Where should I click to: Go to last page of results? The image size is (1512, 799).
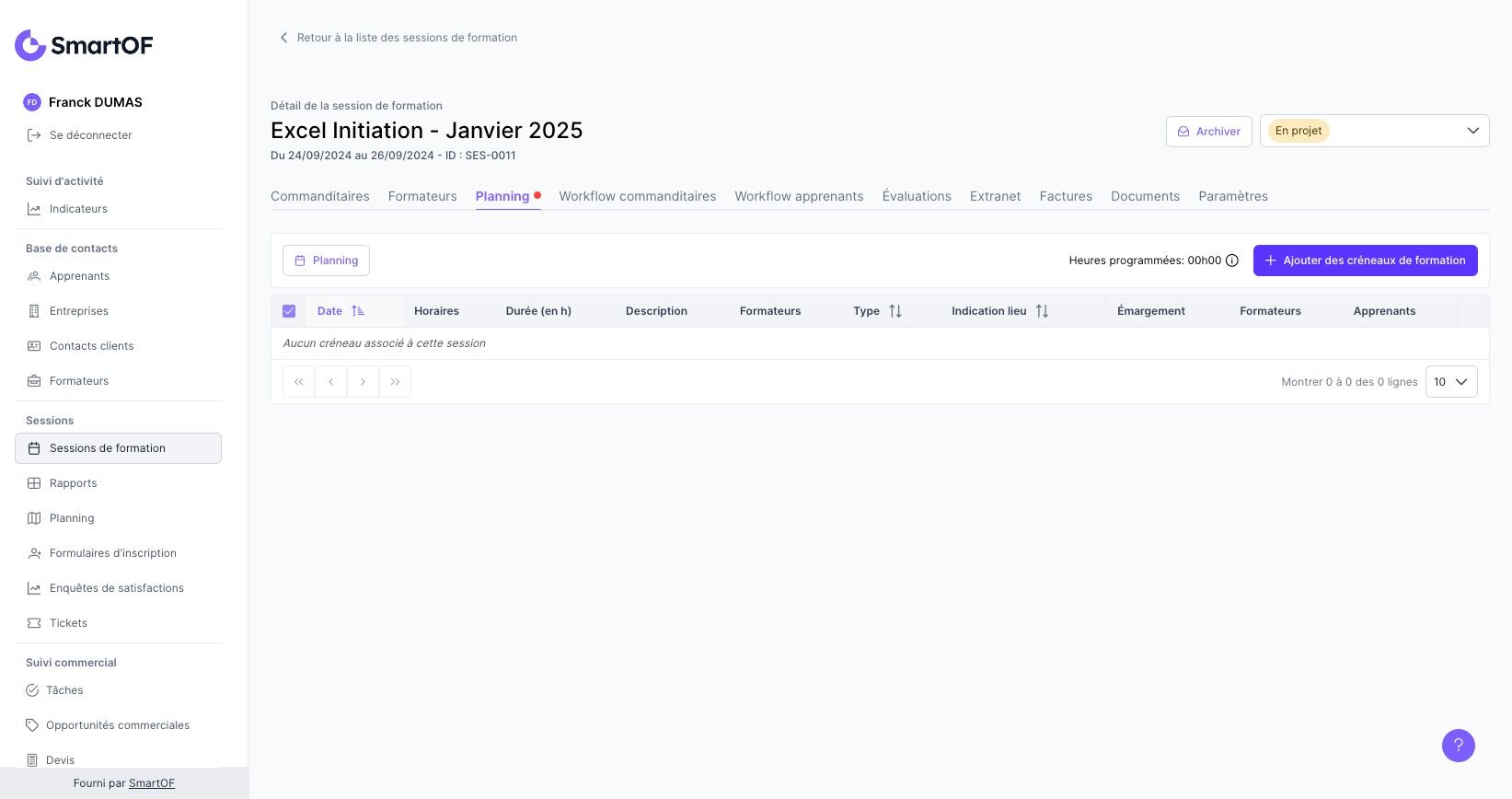[x=395, y=382]
